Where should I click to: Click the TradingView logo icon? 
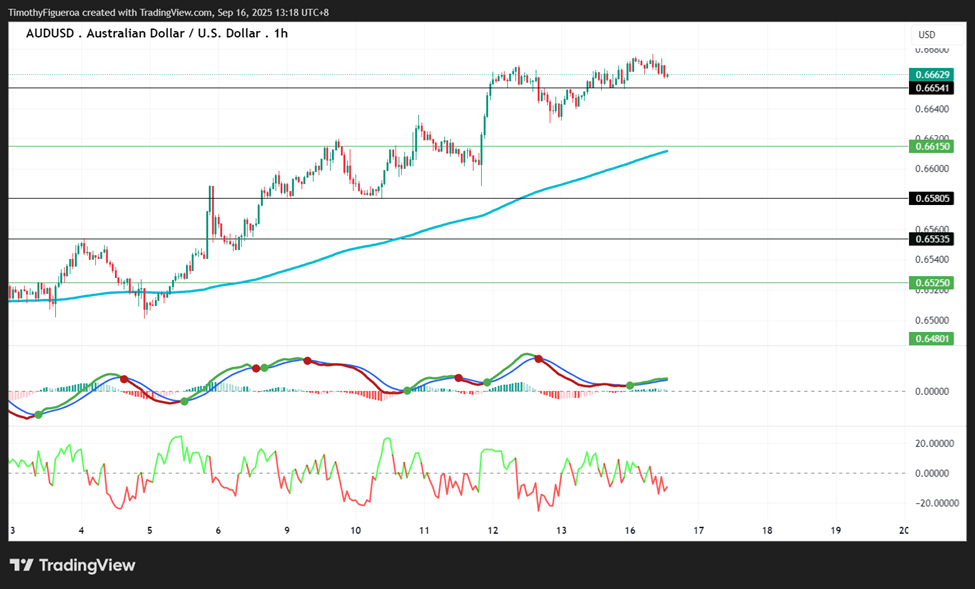coord(21,565)
